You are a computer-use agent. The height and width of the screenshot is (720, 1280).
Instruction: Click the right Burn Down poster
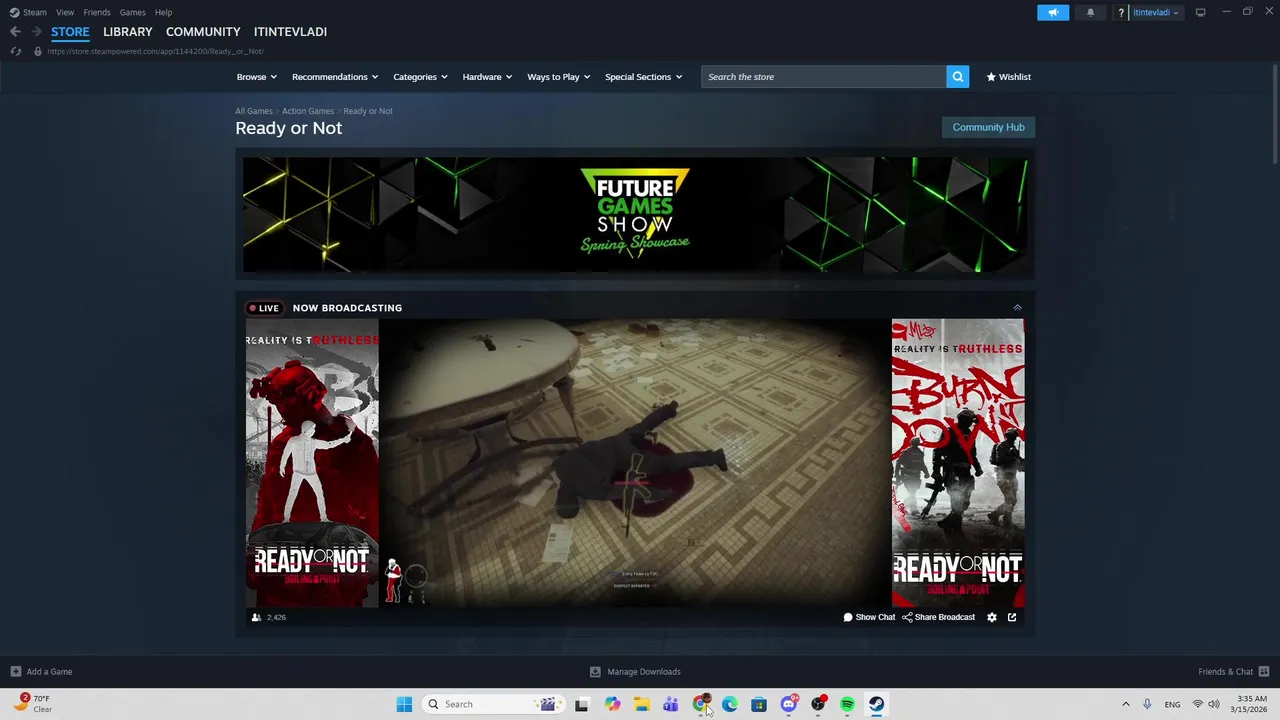tap(958, 463)
